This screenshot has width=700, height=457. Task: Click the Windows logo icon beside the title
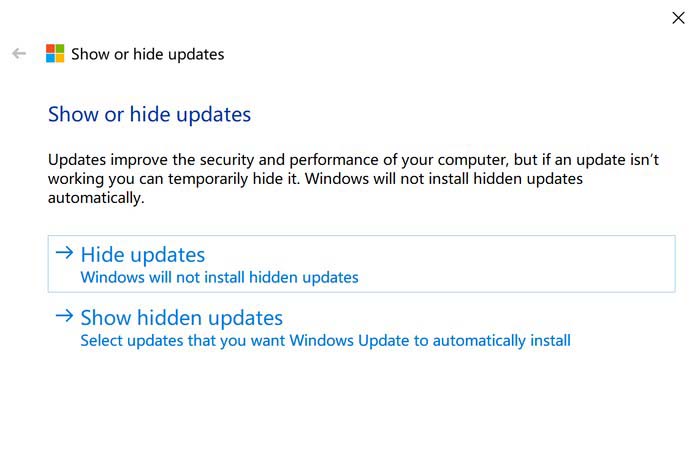[55, 54]
